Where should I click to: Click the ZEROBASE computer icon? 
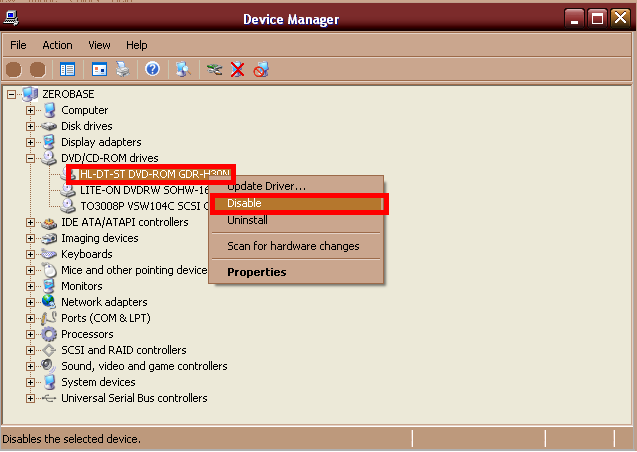tap(30, 94)
